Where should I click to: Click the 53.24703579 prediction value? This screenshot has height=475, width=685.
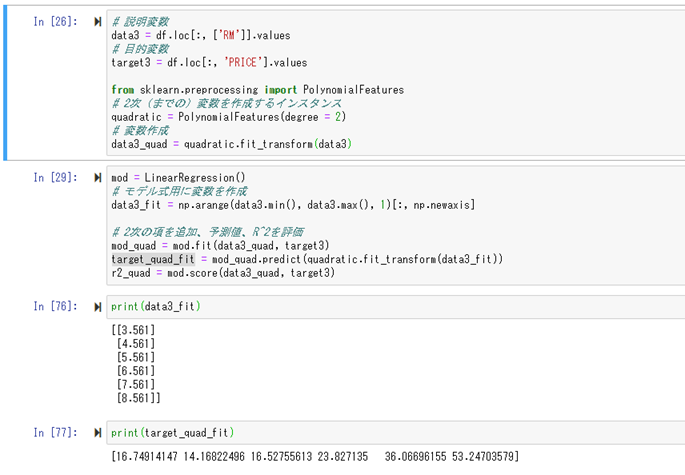tap(483, 457)
